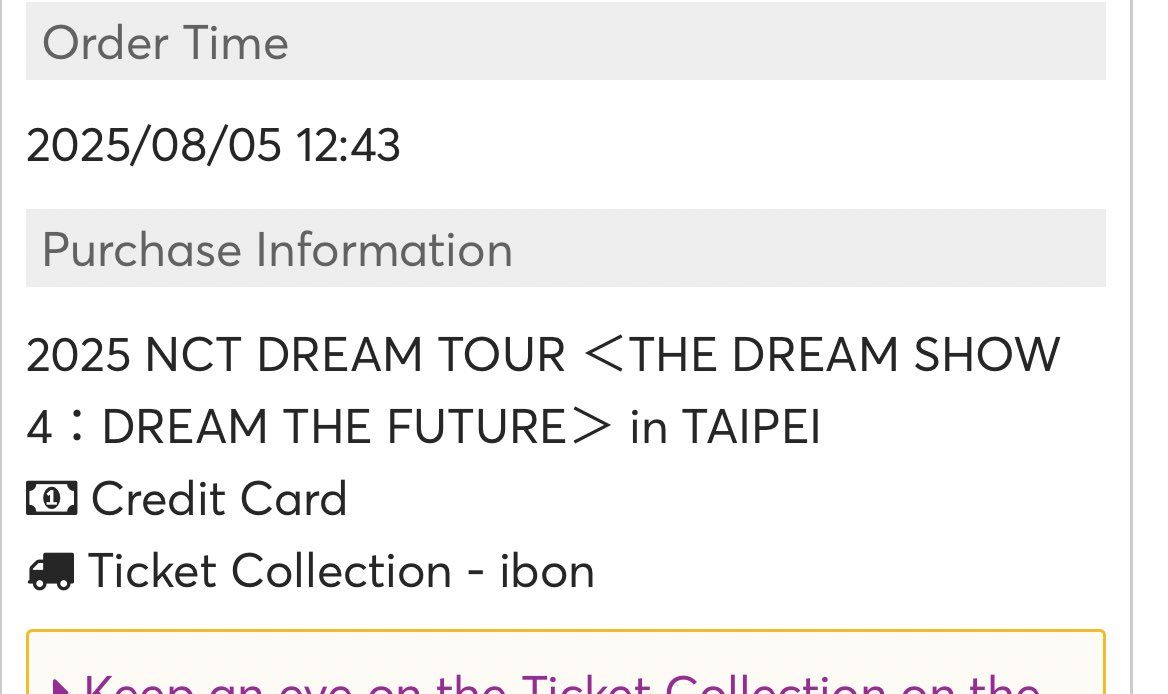Collapse the Order Time section header
This screenshot has height=694, width=1168.
click(x=165, y=42)
